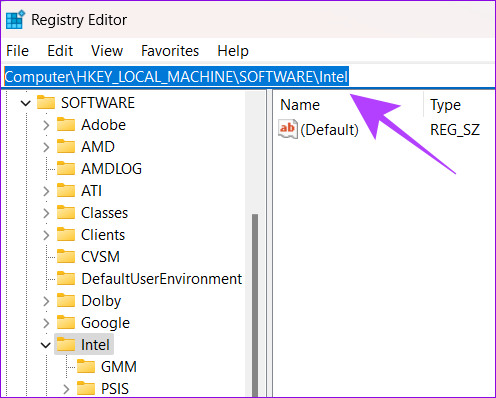Screen dimensions: 496x398
Task: Expand the PSIS key
Action: click(x=66, y=389)
